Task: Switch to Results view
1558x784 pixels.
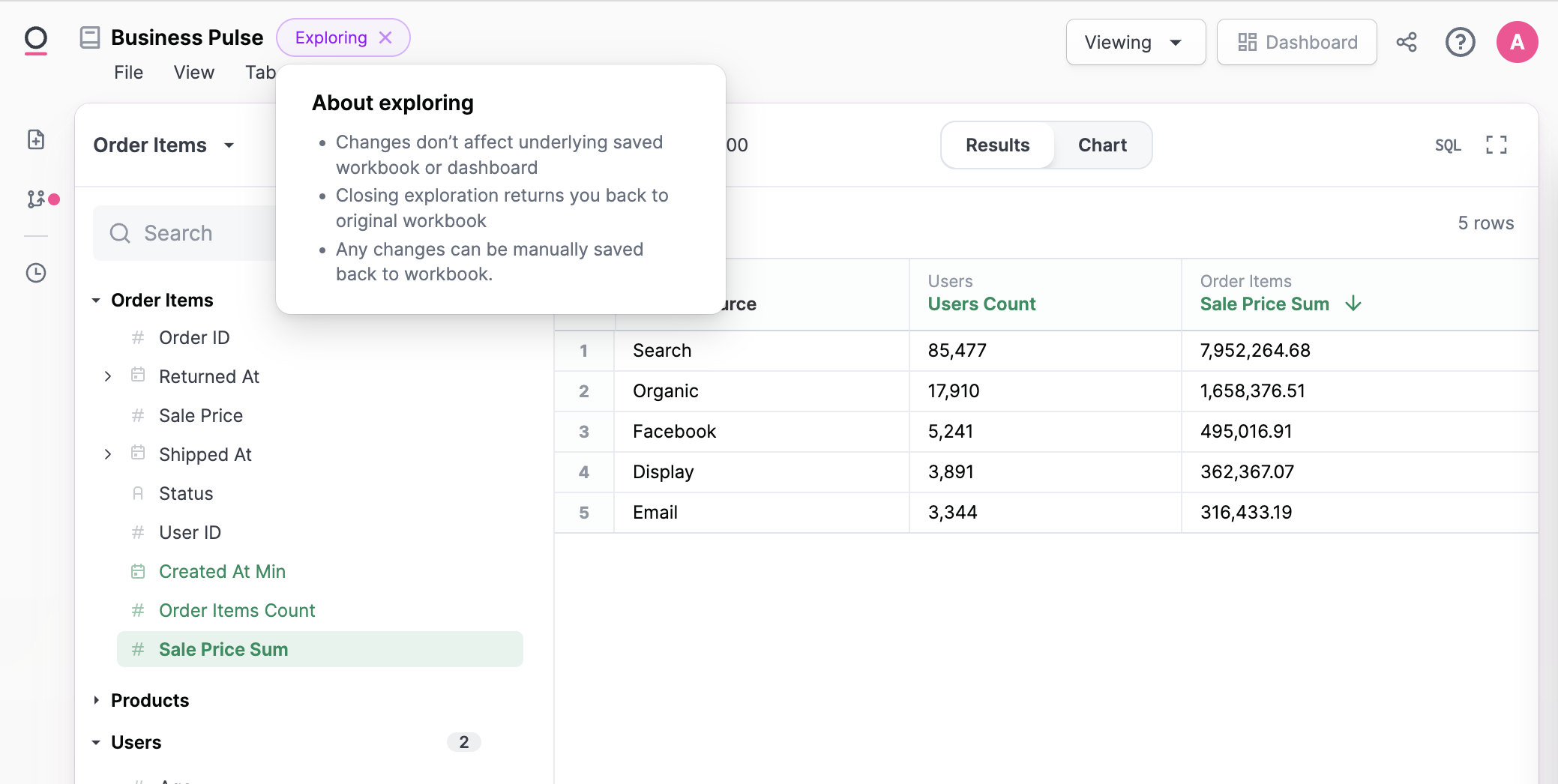Action: point(997,145)
